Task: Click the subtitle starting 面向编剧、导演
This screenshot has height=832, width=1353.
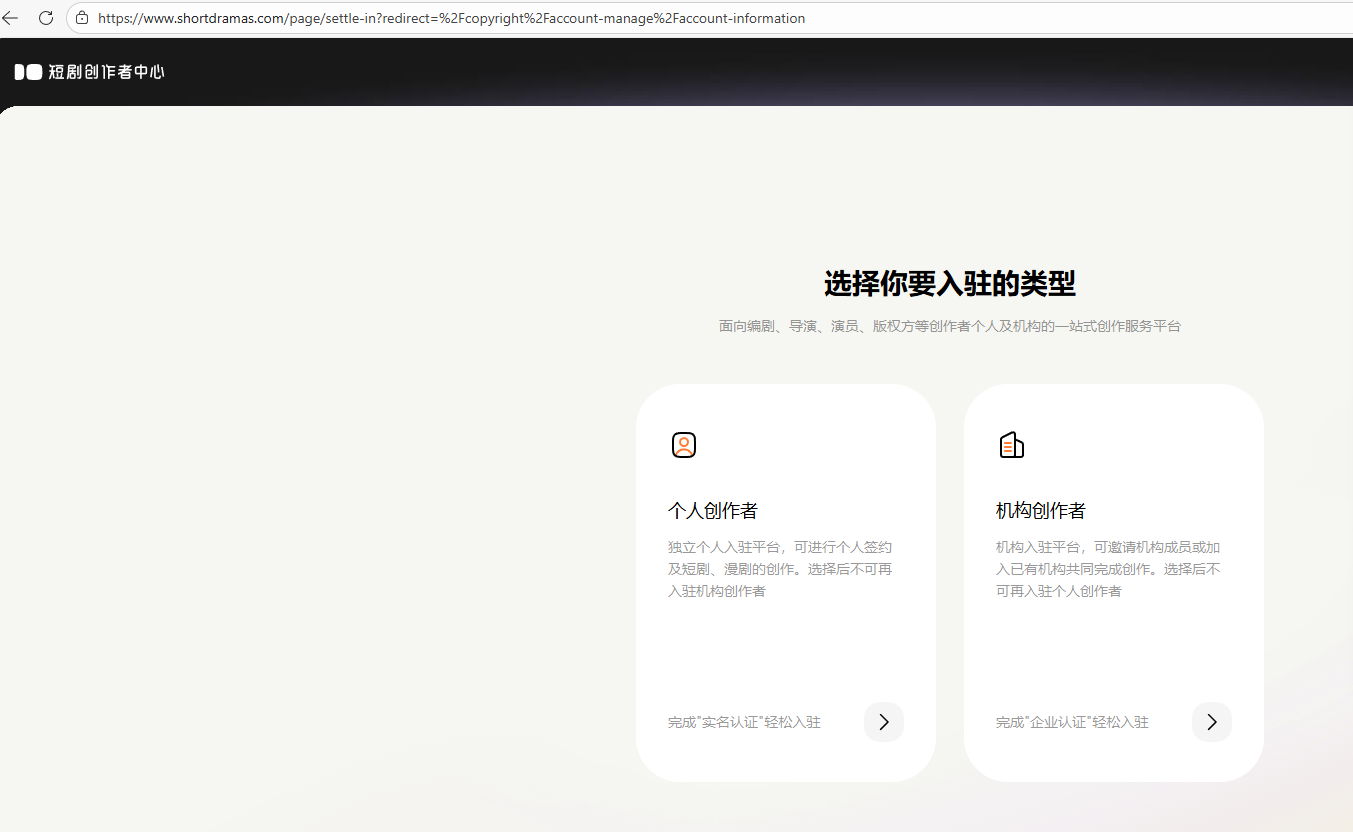Action: (x=950, y=326)
